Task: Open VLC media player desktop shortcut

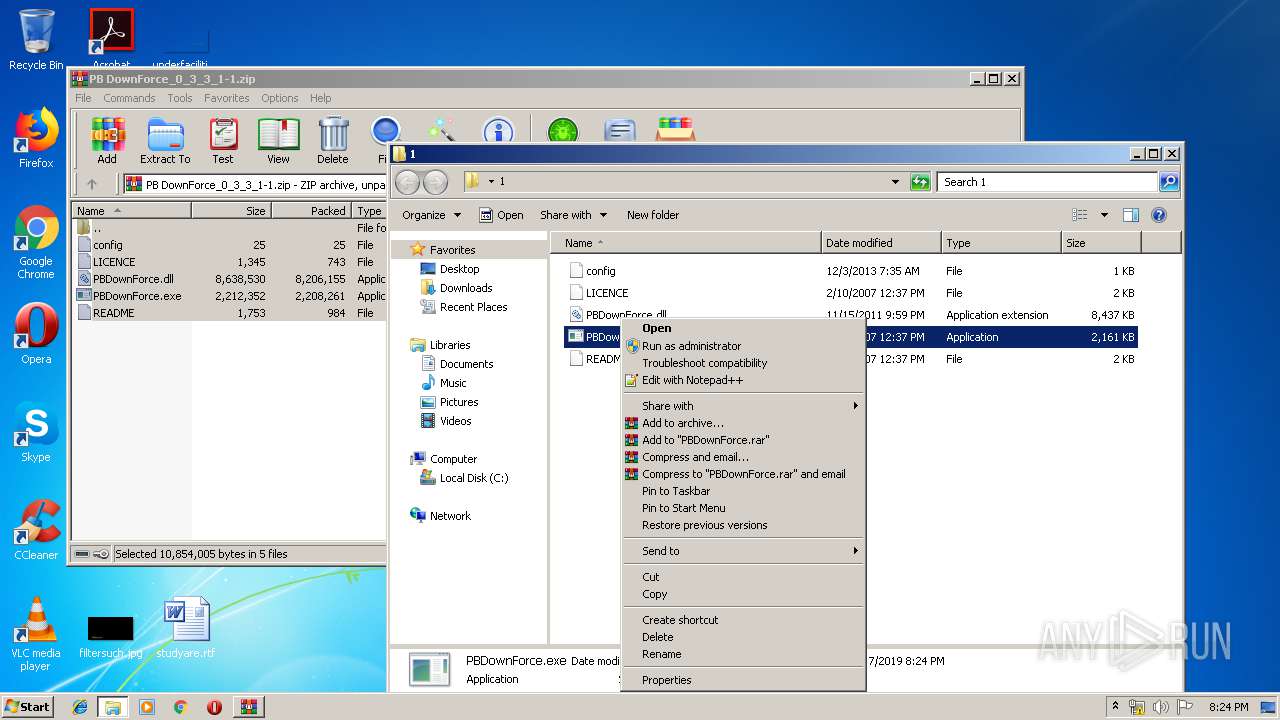Action: coord(36,634)
